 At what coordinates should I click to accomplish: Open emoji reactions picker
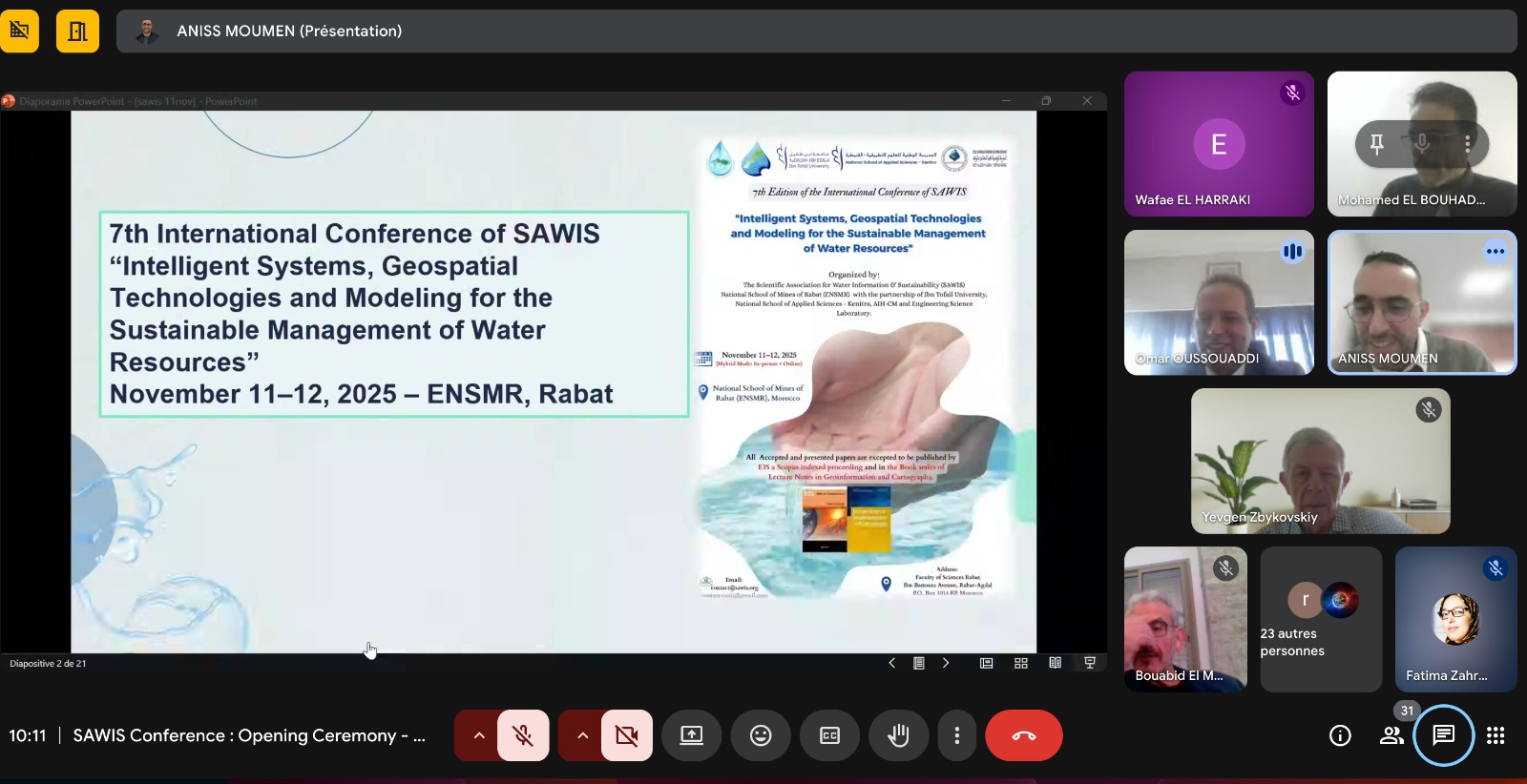(760, 735)
